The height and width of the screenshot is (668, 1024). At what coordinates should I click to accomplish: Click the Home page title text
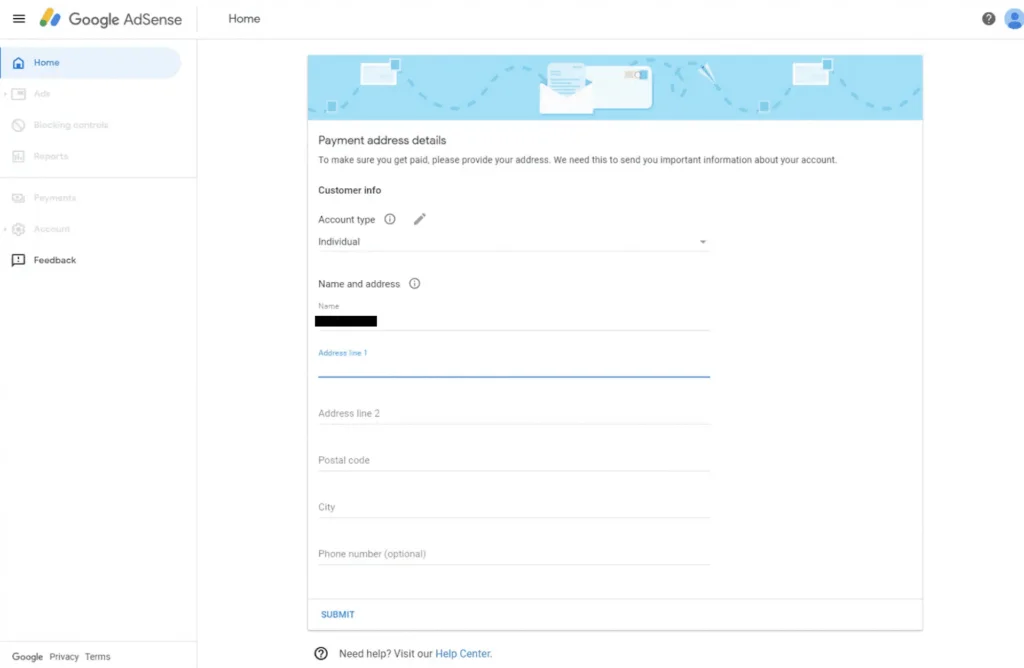click(x=244, y=19)
